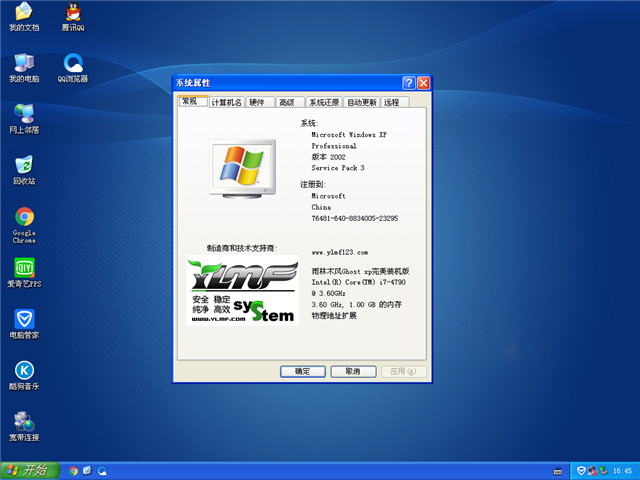Switch to the 计算机名 tab
This screenshot has width=640, height=480.
click(226, 102)
